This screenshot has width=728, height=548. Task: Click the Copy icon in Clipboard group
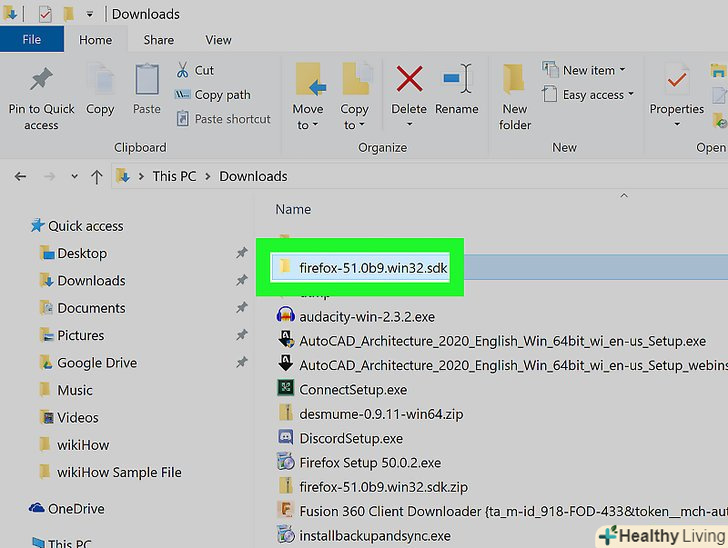(100, 79)
